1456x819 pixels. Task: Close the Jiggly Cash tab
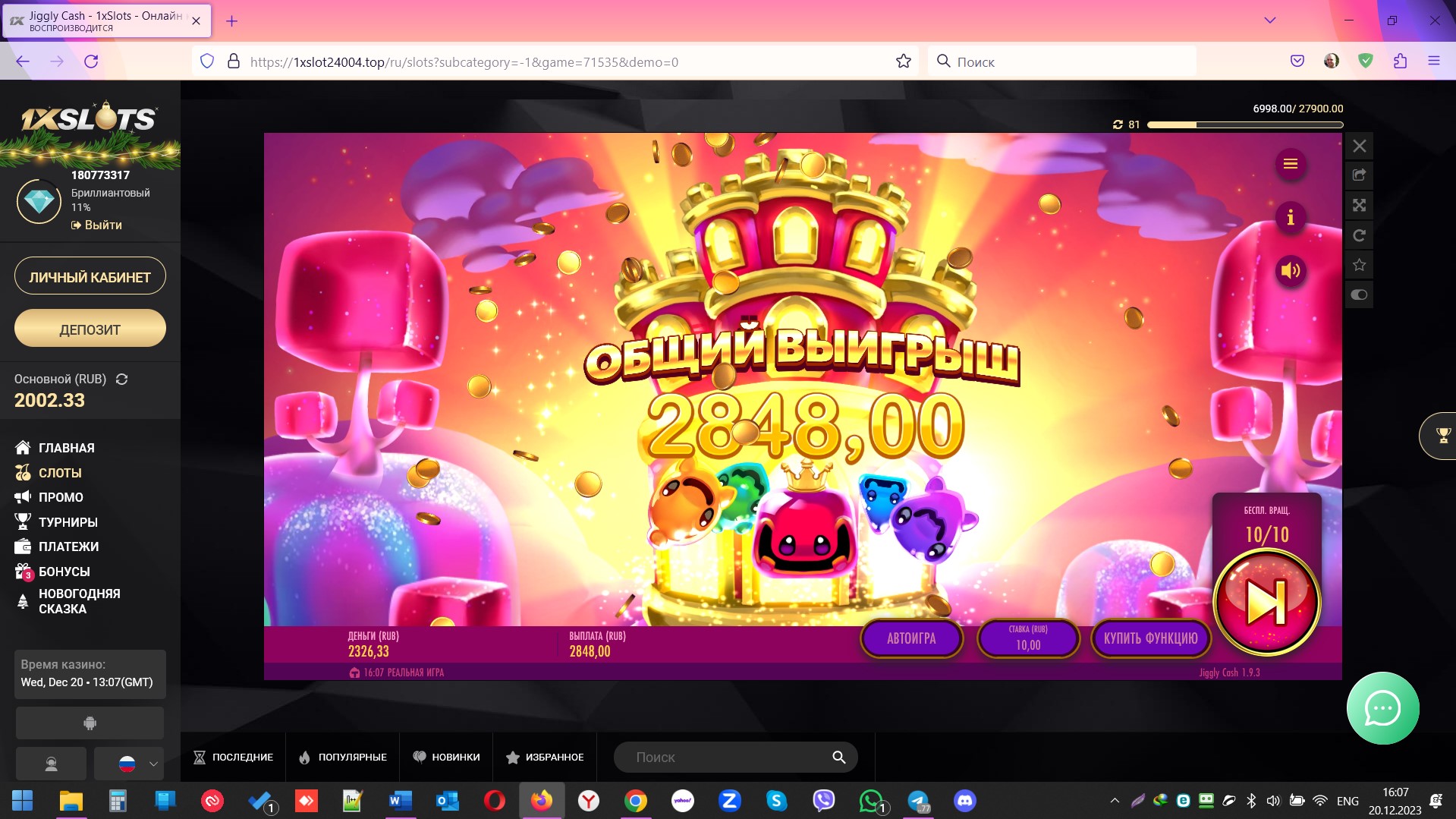click(x=196, y=21)
